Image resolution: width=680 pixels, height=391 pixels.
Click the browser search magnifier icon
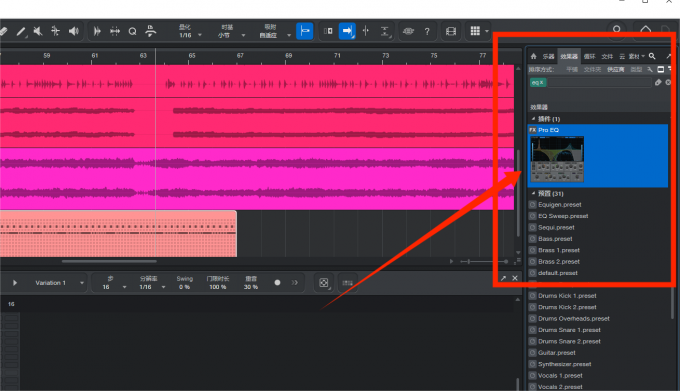[652, 56]
